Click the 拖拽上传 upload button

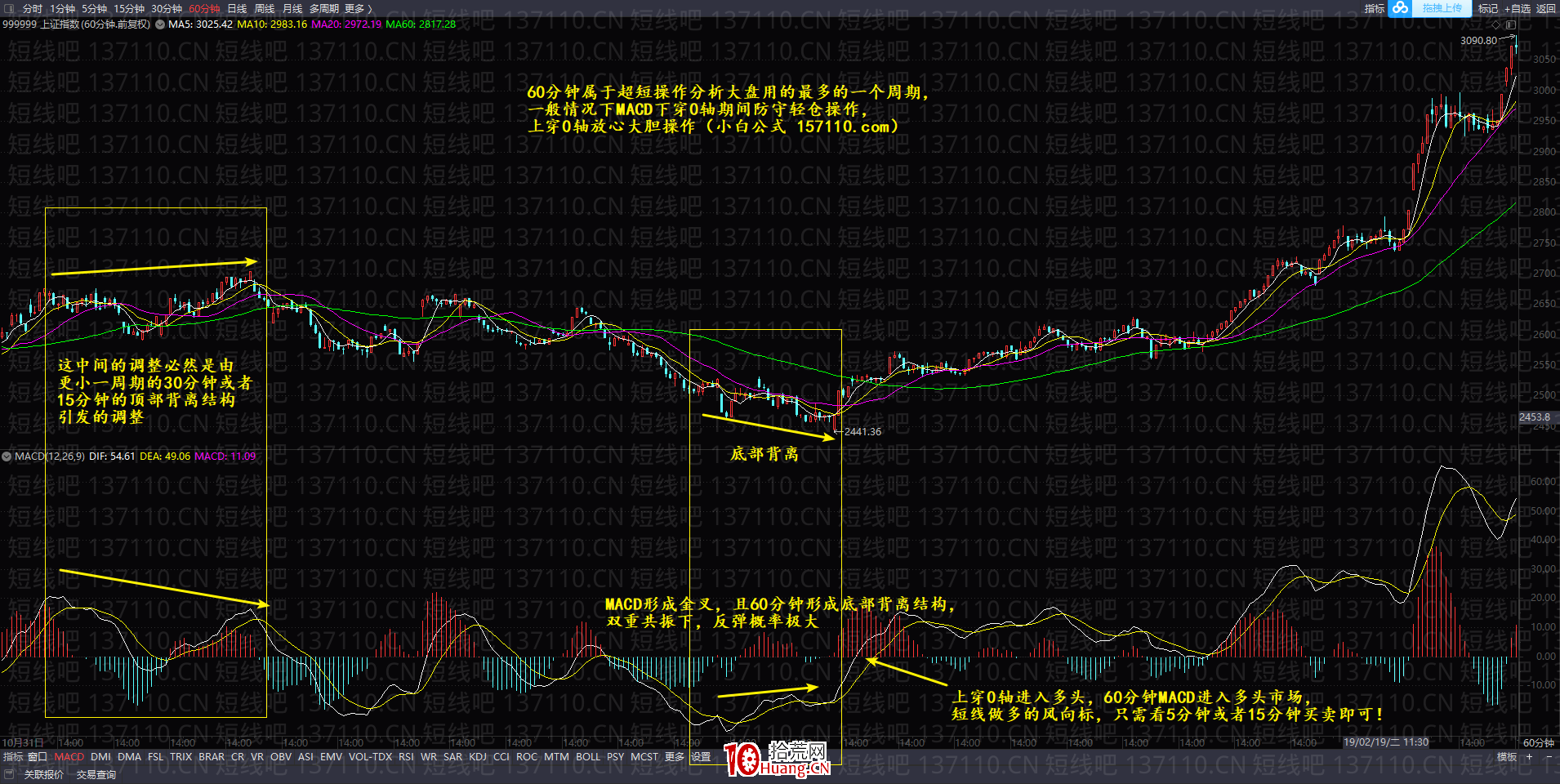(x=1442, y=8)
